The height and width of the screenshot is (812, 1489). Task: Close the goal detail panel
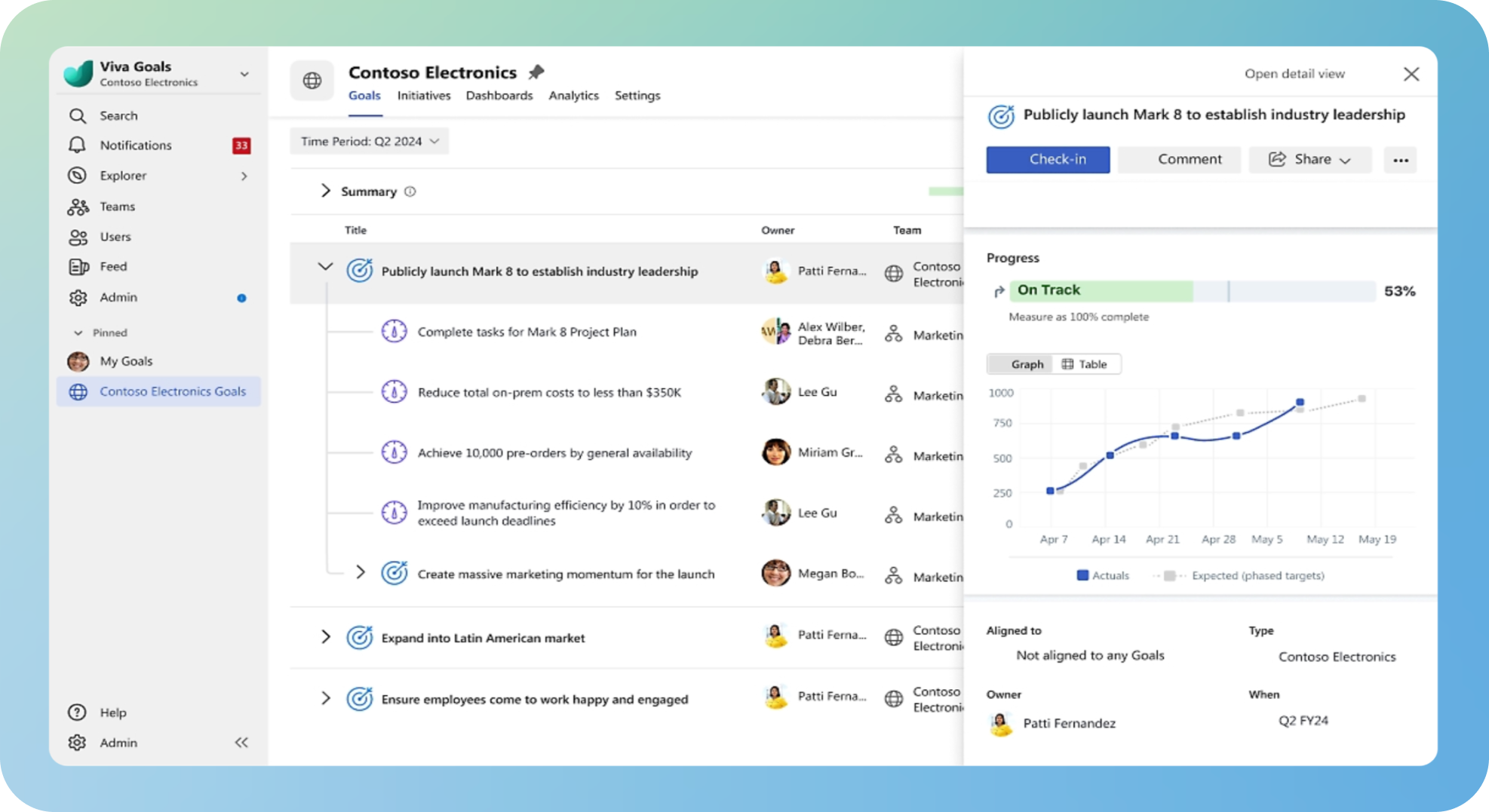tap(1411, 74)
